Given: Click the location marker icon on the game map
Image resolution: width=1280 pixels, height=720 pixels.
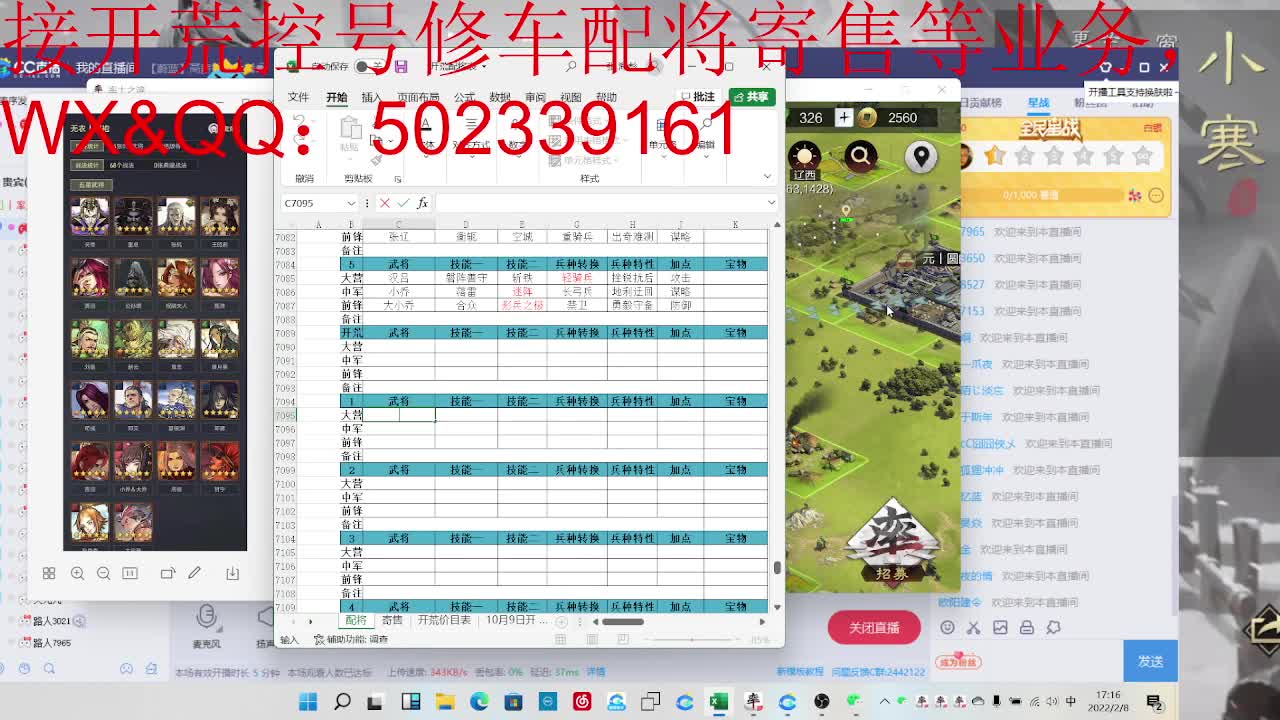Looking at the screenshot, I should pyautogui.click(x=922, y=156).
